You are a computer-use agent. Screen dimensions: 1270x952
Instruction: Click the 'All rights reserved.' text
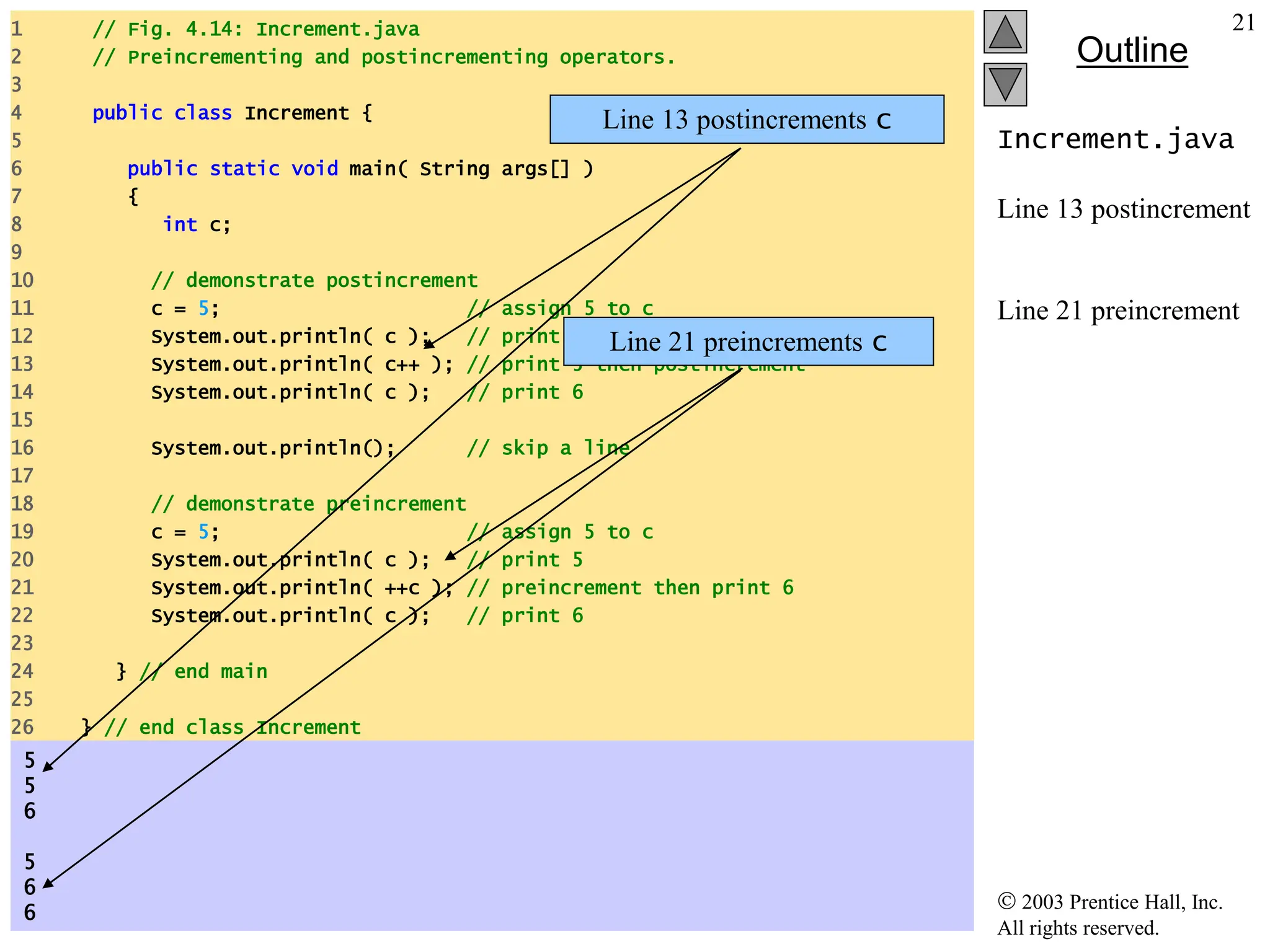1078,928
